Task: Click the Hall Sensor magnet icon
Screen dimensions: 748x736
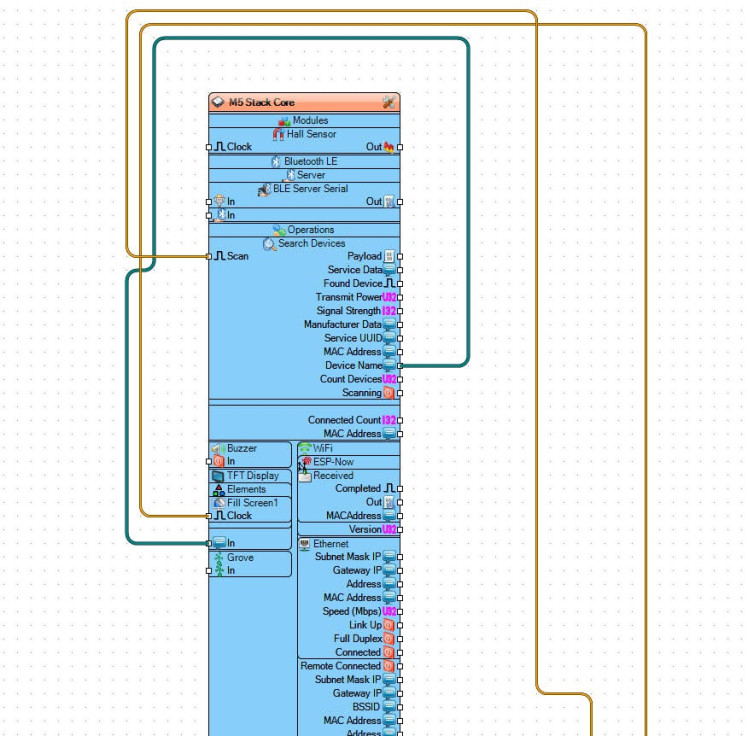Action: tap(279, 135)
